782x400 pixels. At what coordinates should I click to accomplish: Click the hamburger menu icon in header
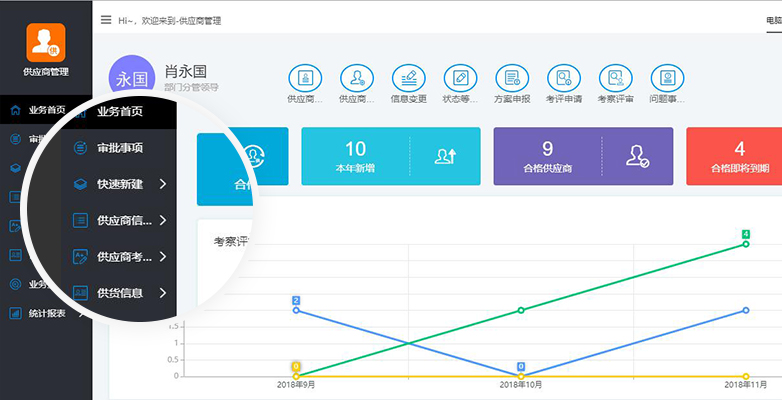coord(106,20)
